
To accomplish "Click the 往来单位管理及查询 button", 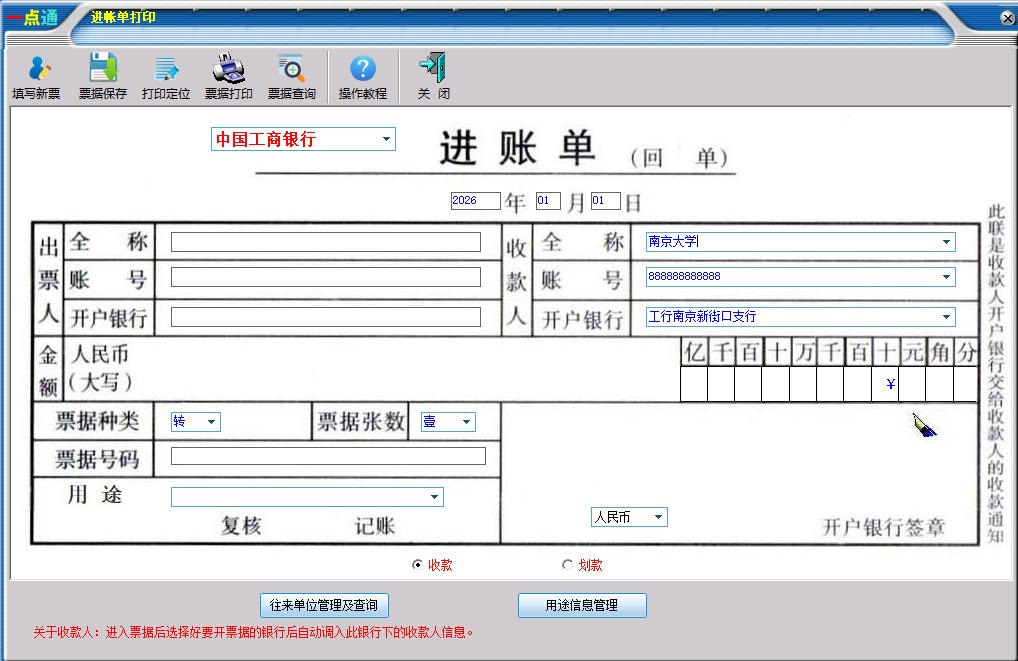I will (323, 604).
